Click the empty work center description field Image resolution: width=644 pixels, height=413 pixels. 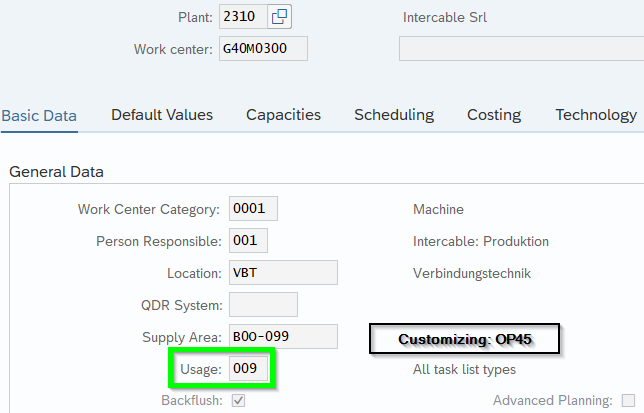pos(520,49)
